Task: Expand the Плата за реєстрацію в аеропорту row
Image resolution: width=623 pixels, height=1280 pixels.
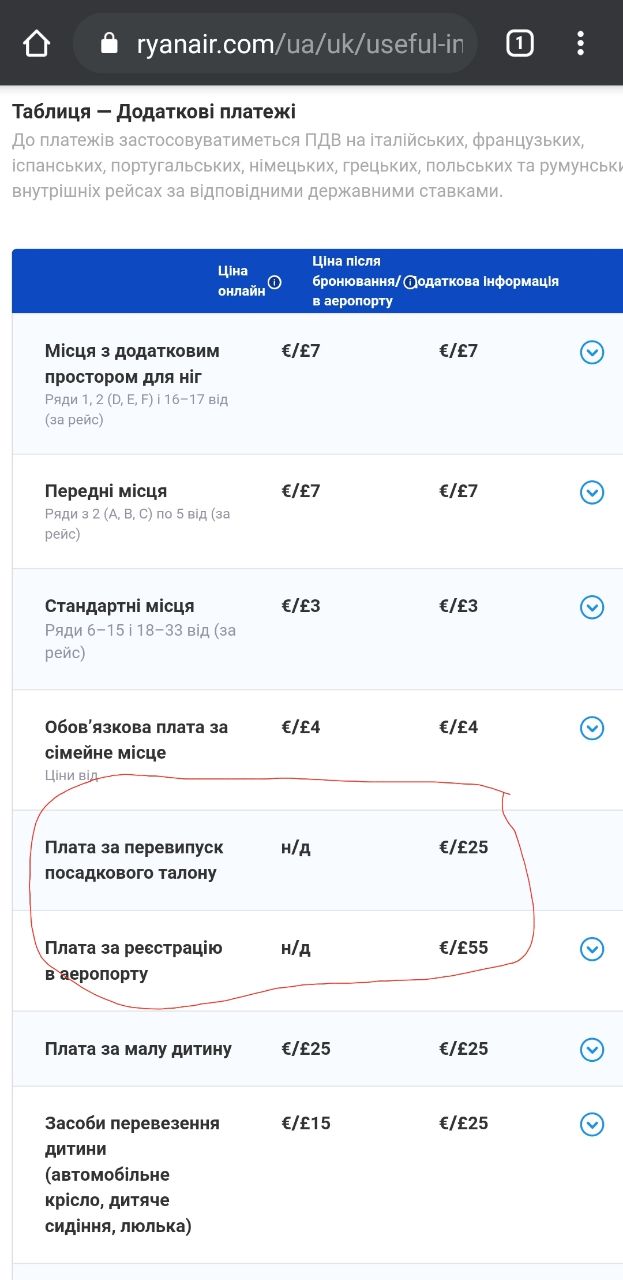Action: click(592, 949)
